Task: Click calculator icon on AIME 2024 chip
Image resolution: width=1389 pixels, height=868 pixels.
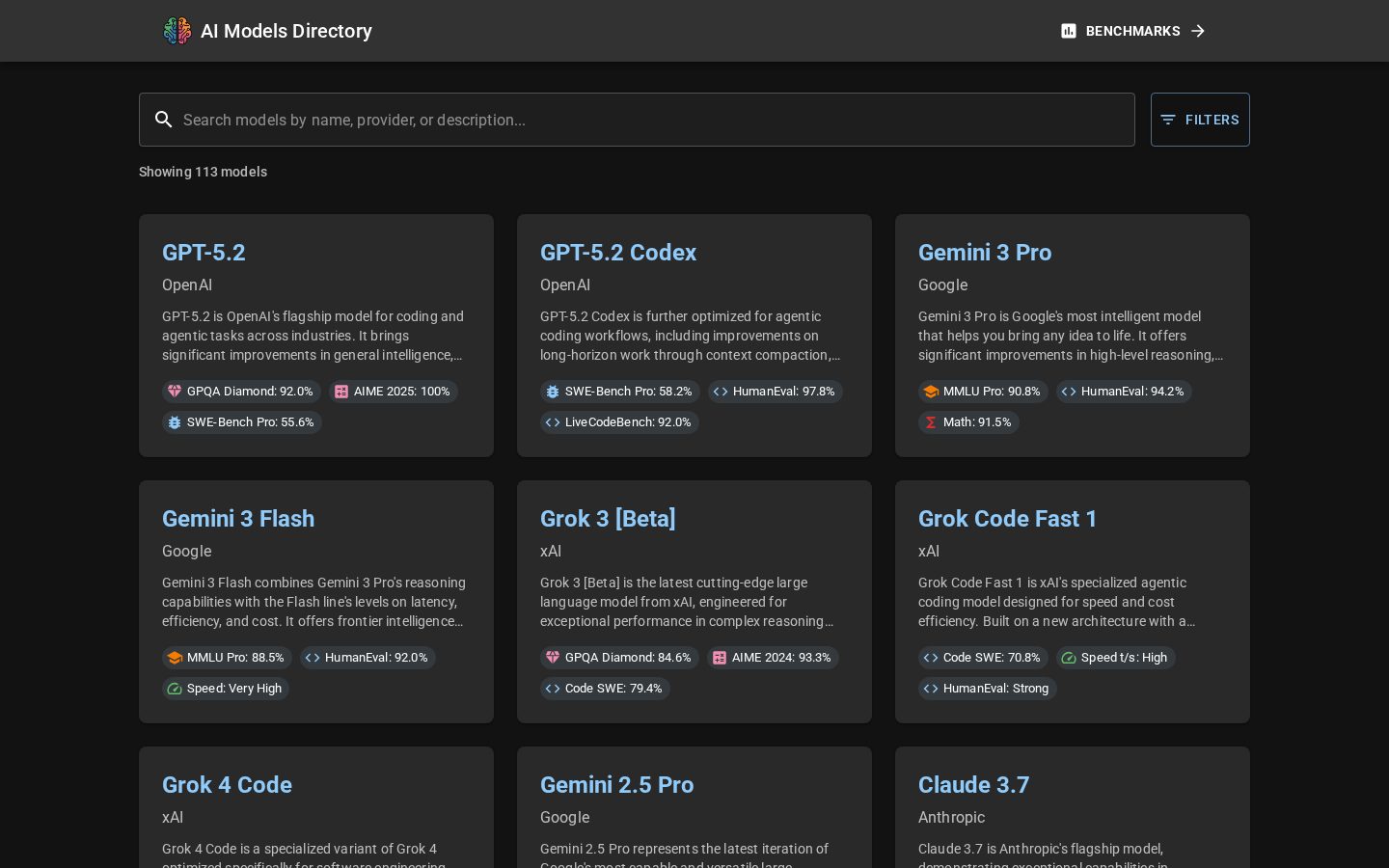Action: pyautogui.click(x=720, y=658)
